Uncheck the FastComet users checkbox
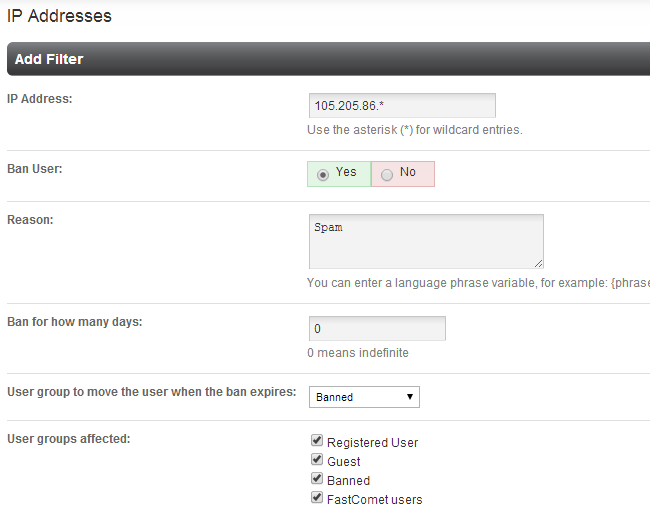Viewport: 650px width, 514px height. 317,497
